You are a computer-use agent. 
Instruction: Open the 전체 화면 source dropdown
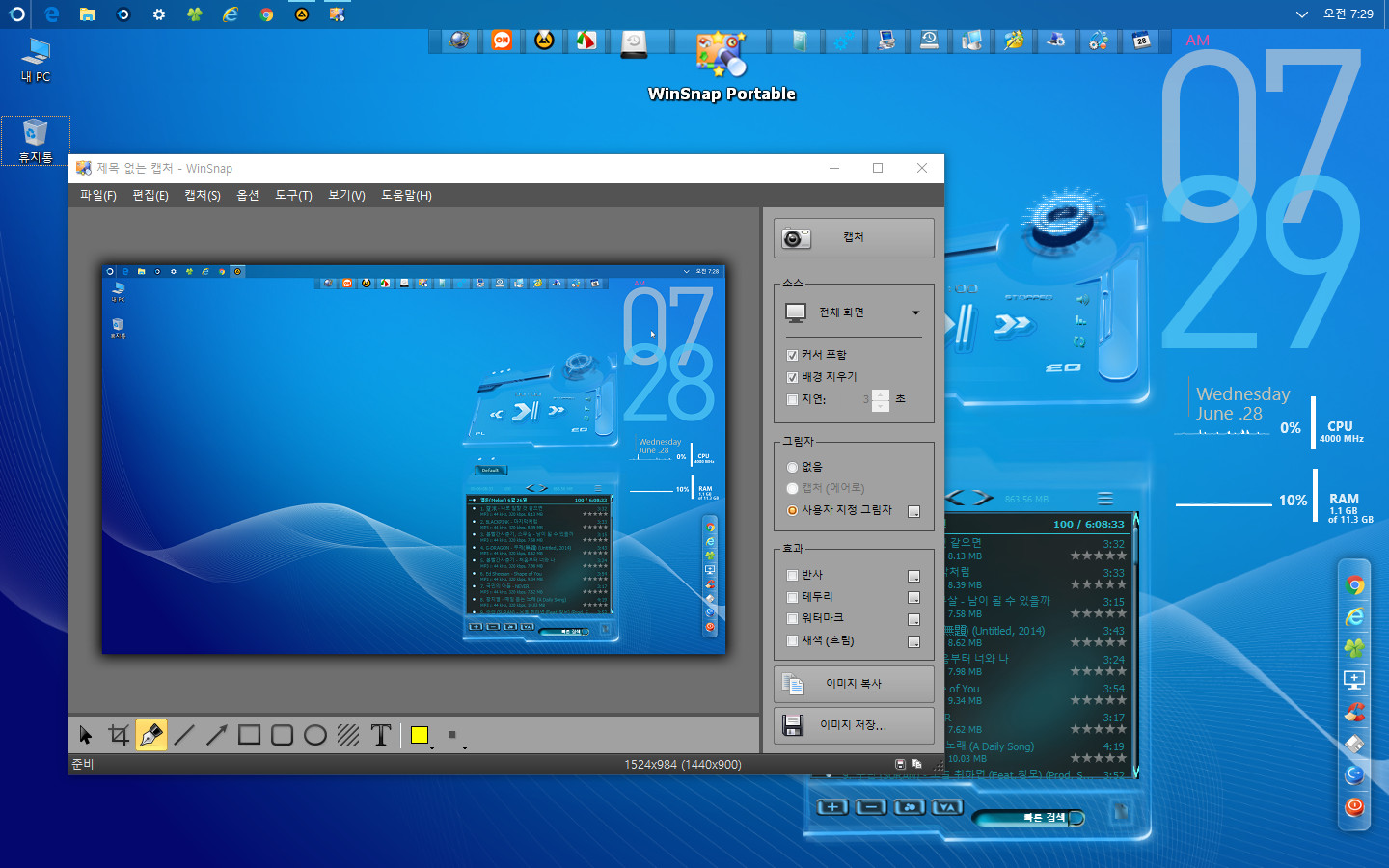coord(853,312)
